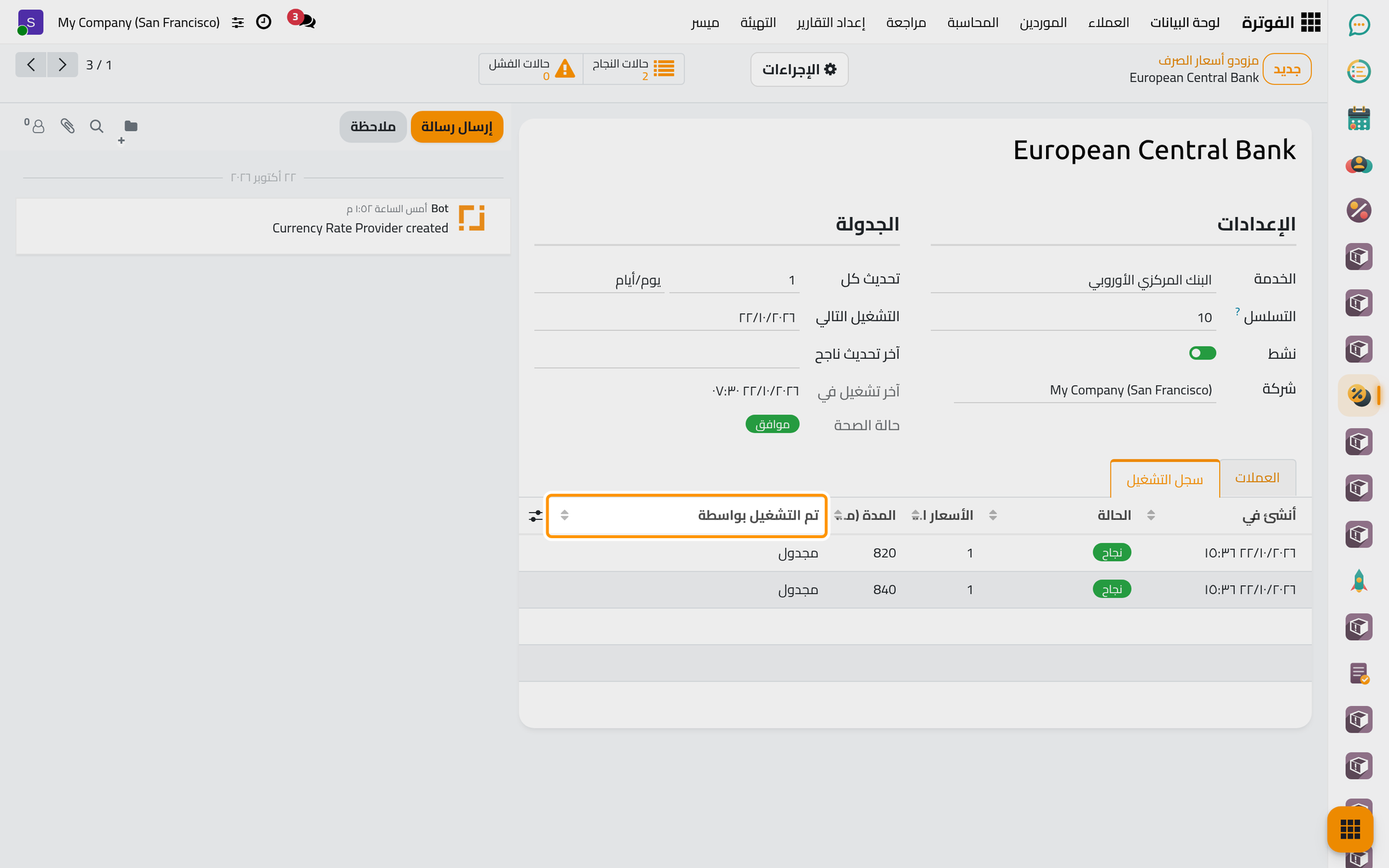
Task: Sort by the أنشئ في column arrows
Action: point(1151,515)
